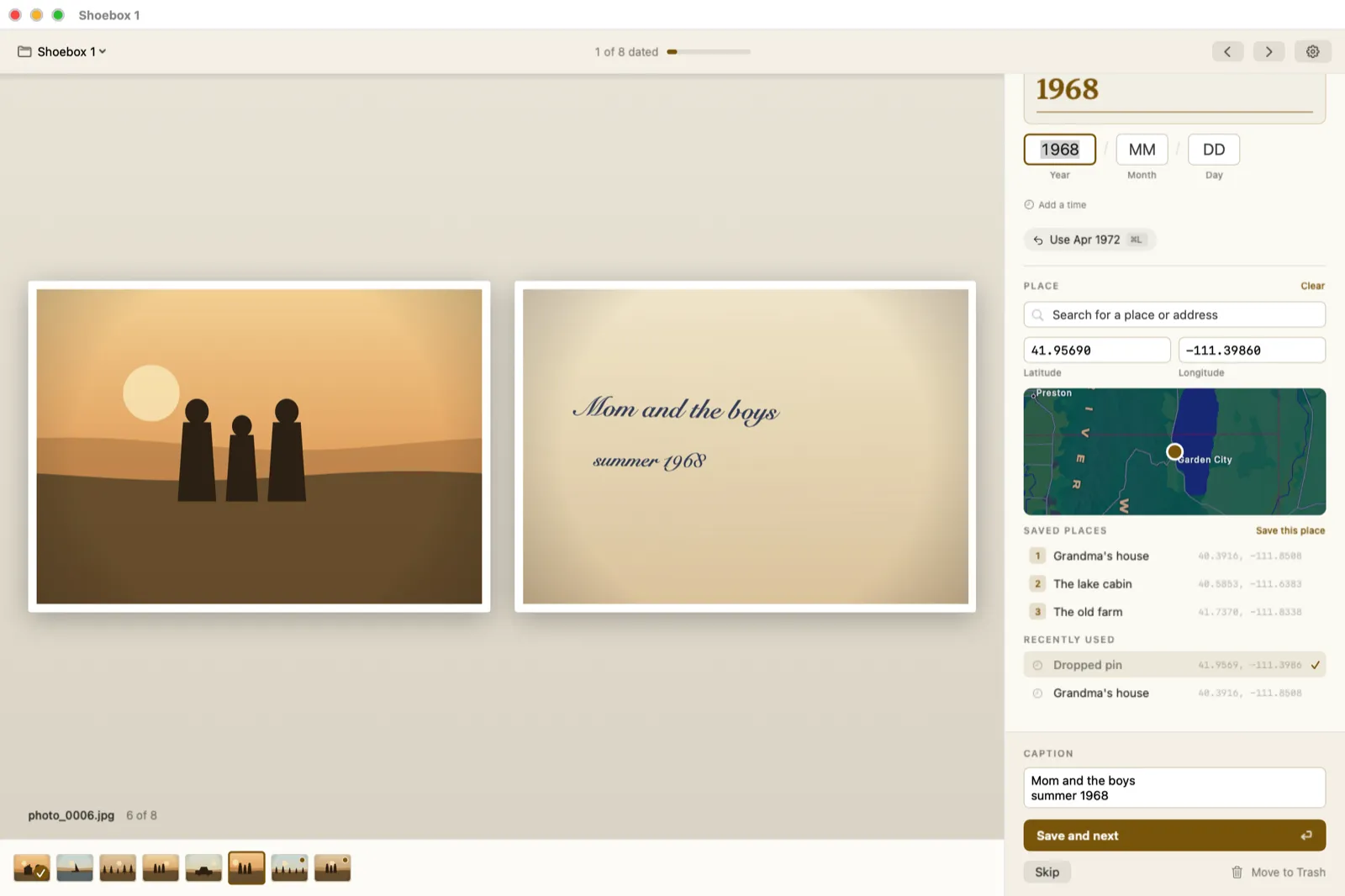The image size is (1345, 896).
Task: Select recently used Dropped pin
Action: click(x=1174, y=665)
